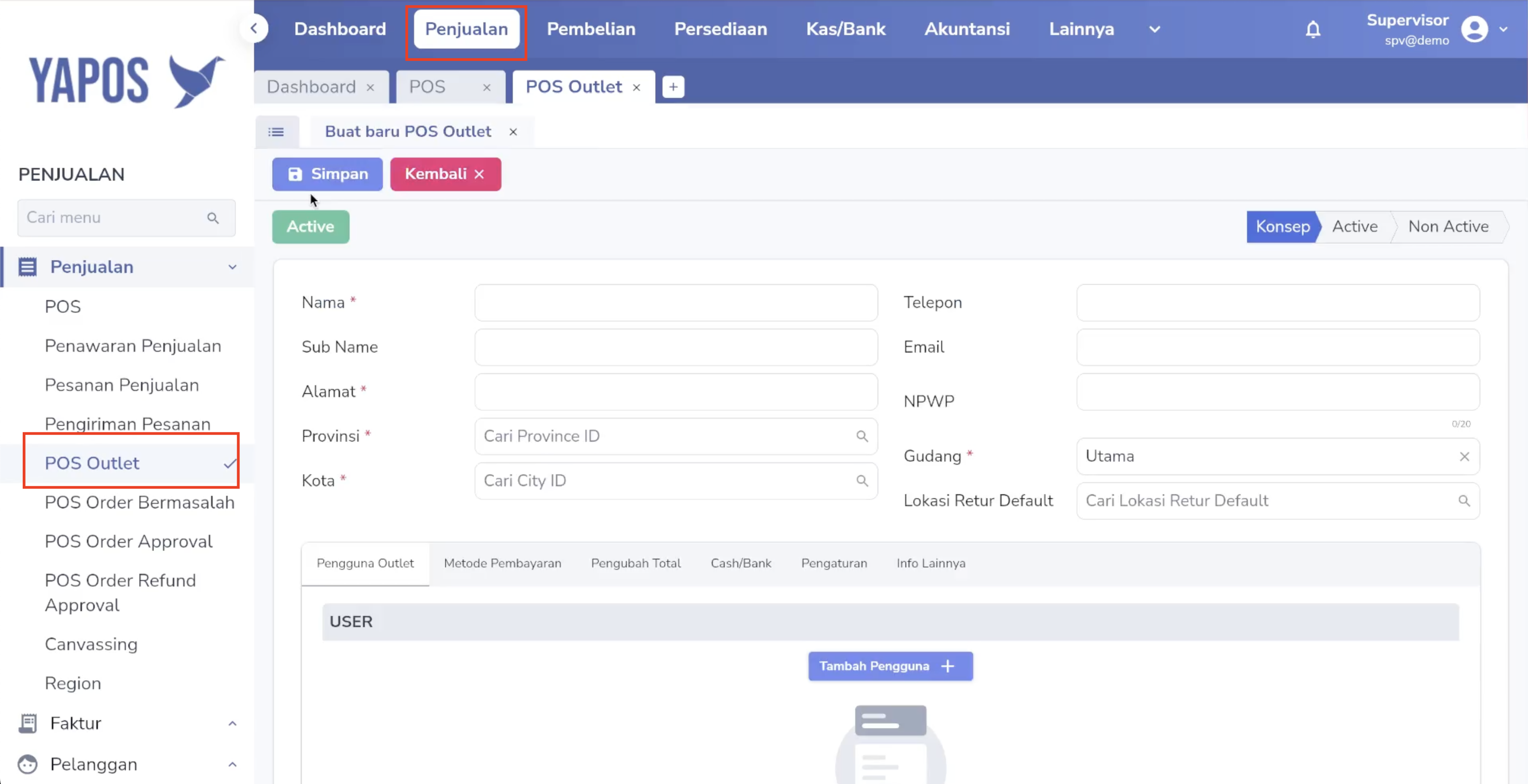Image resolution: width=1528 pixels, height=784 pixels.
Task: Focus the Nama input field
Action: pyautogui.click(x=676, y=303)
